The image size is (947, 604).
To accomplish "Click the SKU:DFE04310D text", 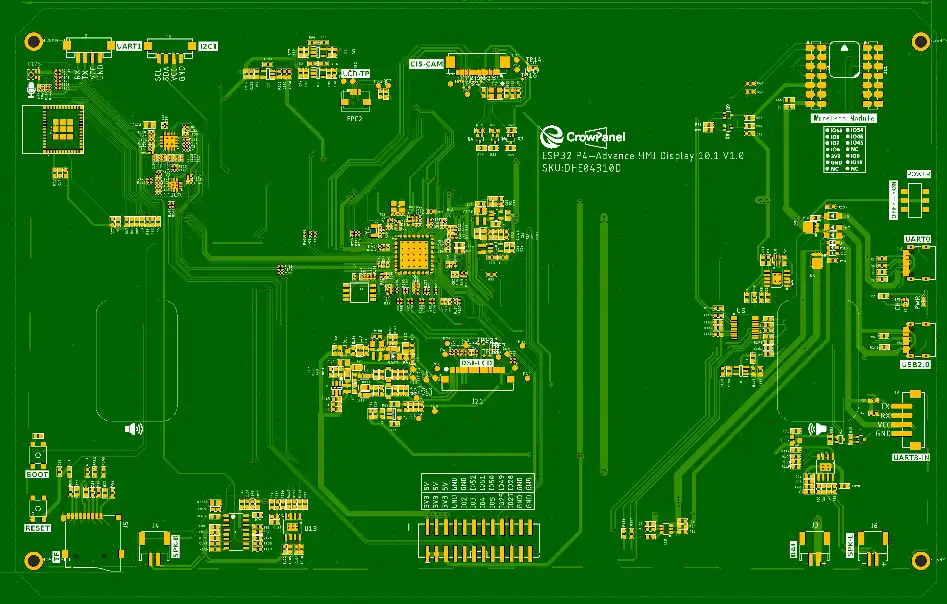I will (x=583, y=168).
